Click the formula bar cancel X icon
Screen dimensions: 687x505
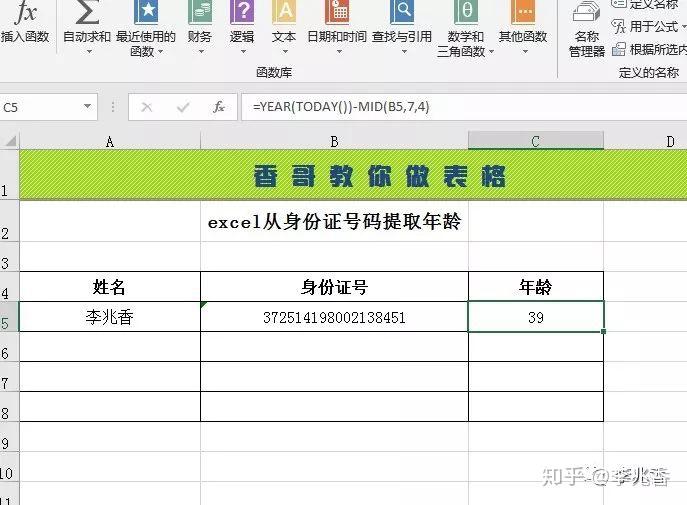coord(147,107)
